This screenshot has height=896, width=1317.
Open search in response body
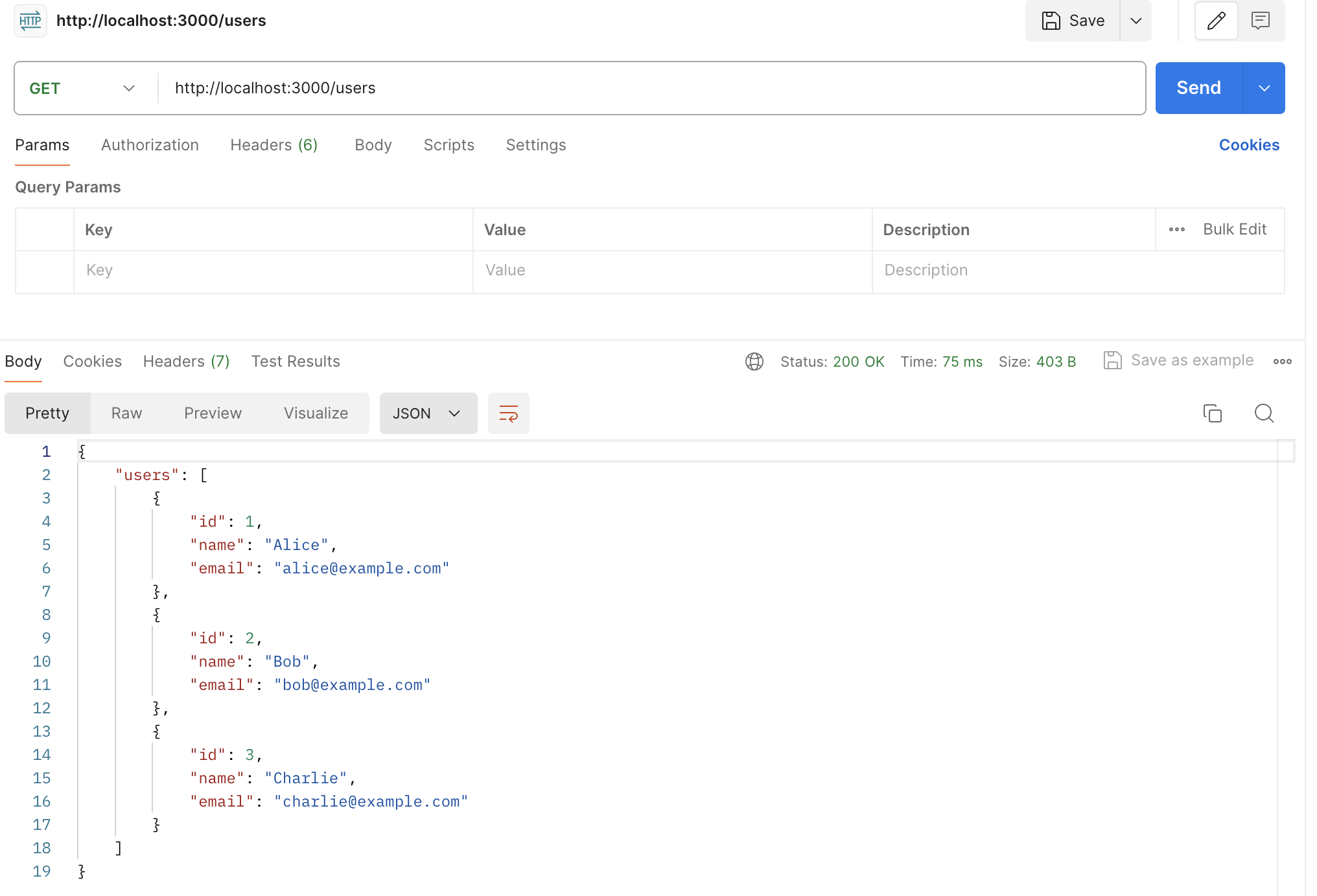1264,413
